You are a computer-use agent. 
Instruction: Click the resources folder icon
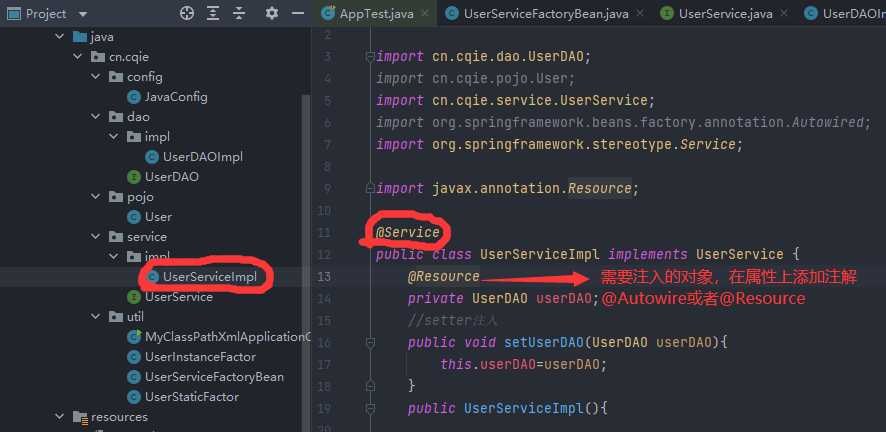pyautogui.click(x=80, y=417)
